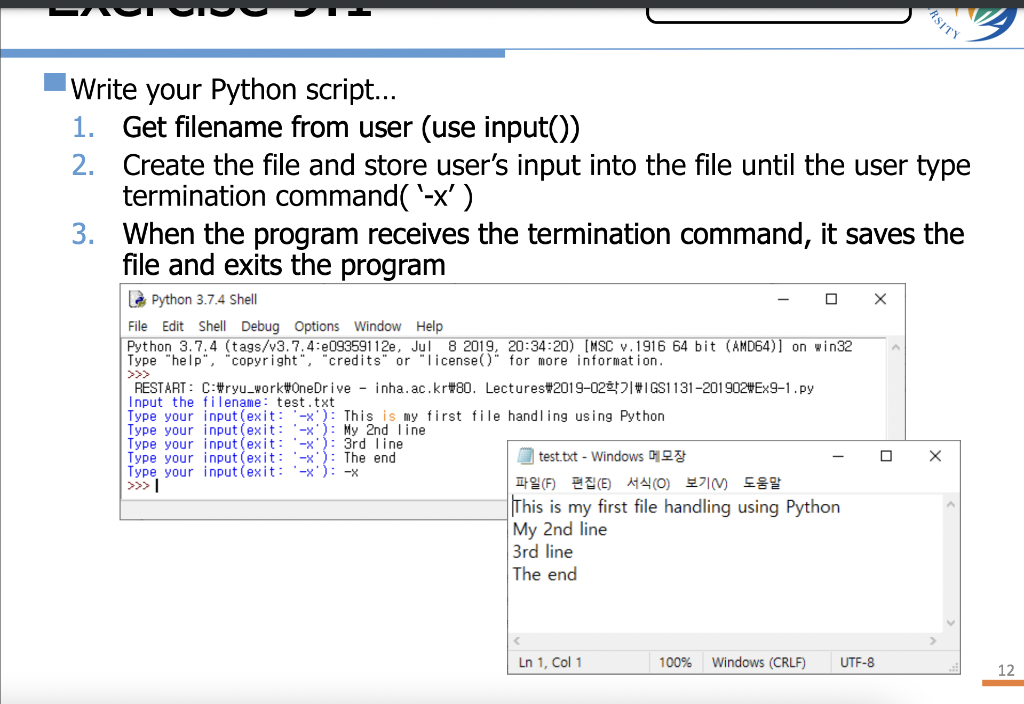The image size is (1024, 704).
Task: Open the 보기(V) menu in Notepad
Action: [706, 483]
